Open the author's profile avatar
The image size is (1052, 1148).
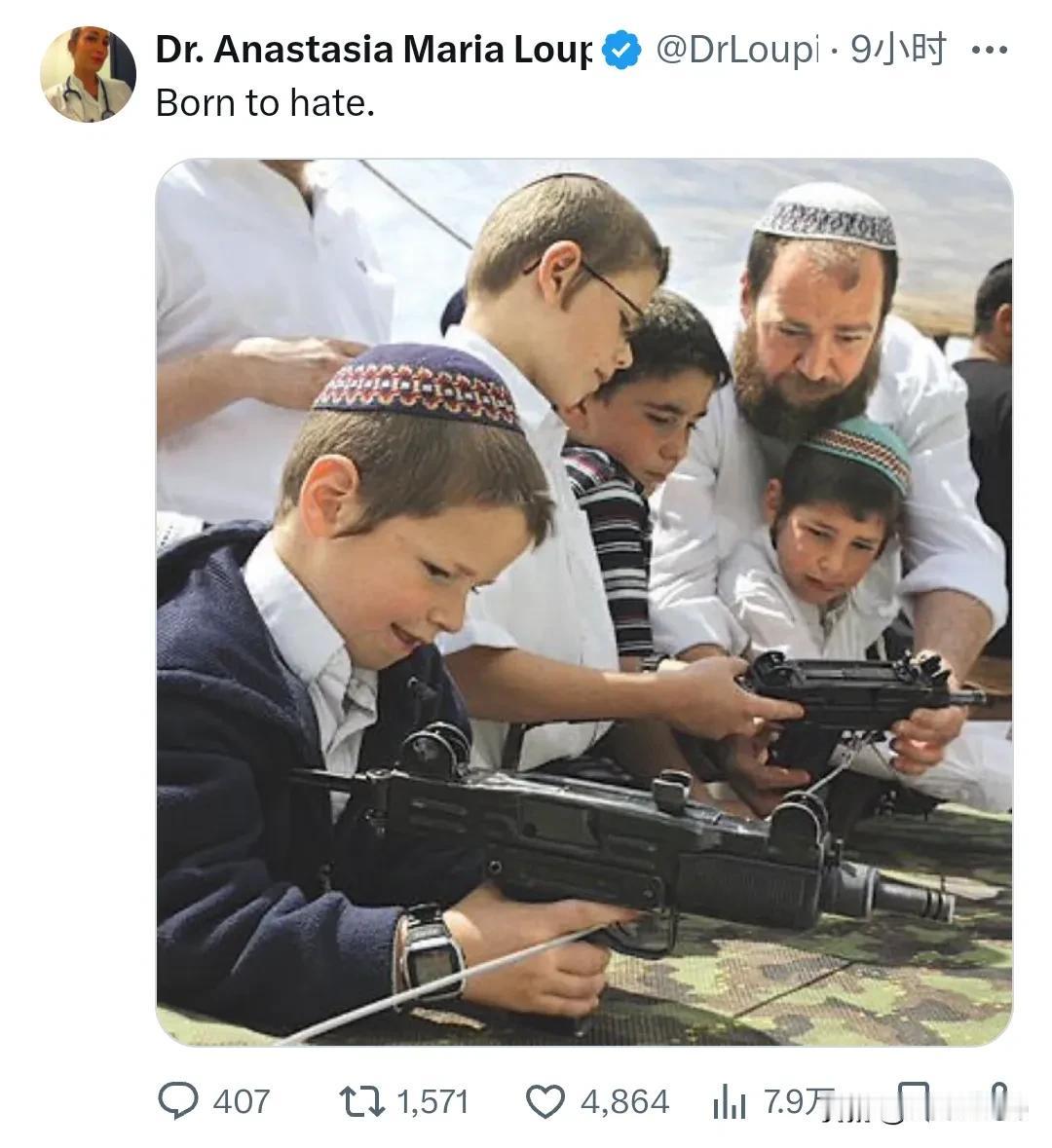pyautogui.click(x=88, y=74)
